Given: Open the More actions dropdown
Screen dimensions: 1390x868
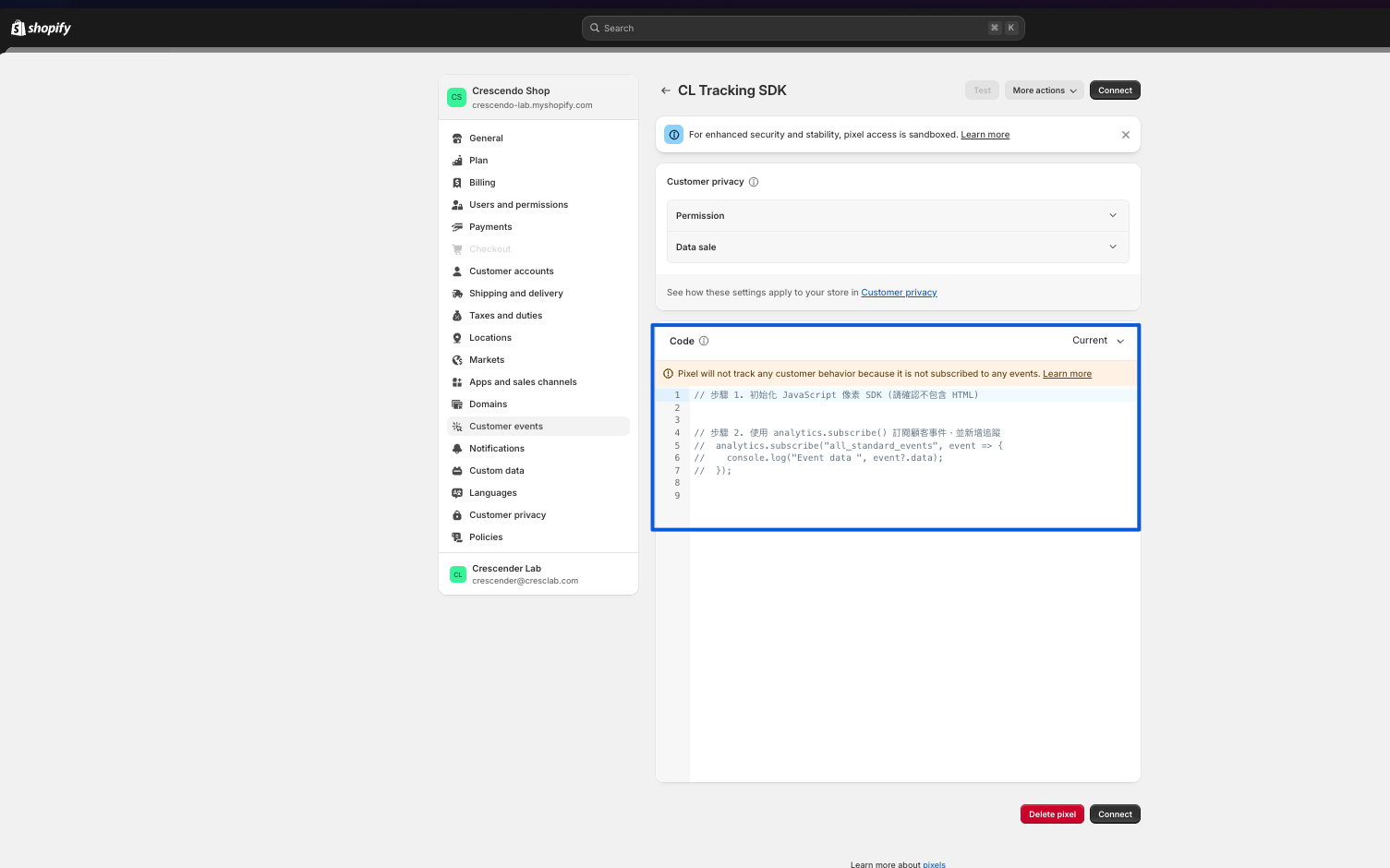Looking at the screenshot, I should [x=1044, y=90].
